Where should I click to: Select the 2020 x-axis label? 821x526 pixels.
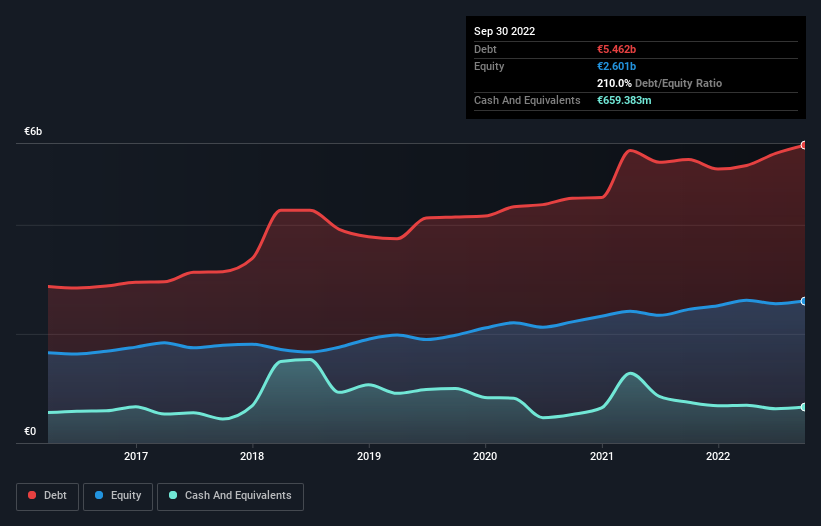point(485,456)
